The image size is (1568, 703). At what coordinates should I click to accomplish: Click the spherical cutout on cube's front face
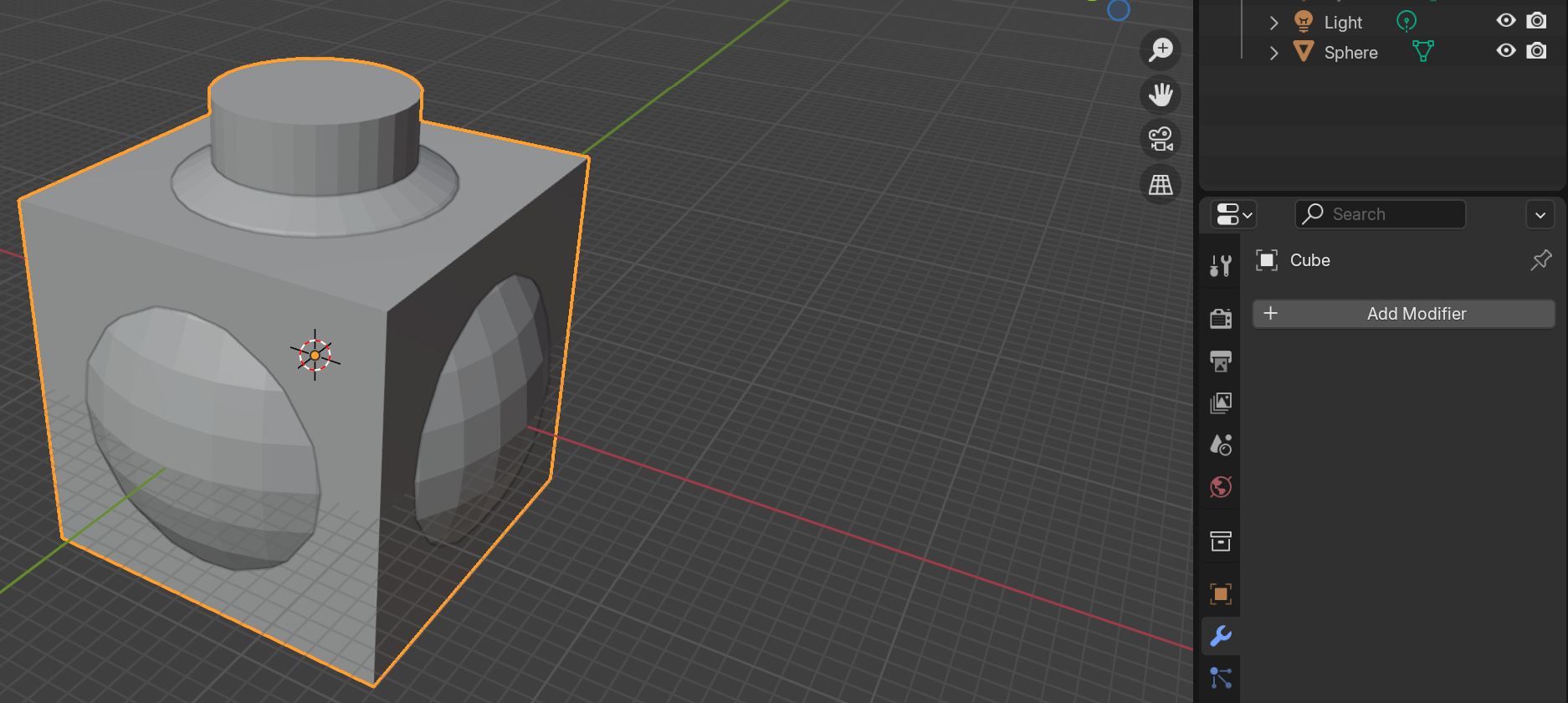[x=203, y=438]
